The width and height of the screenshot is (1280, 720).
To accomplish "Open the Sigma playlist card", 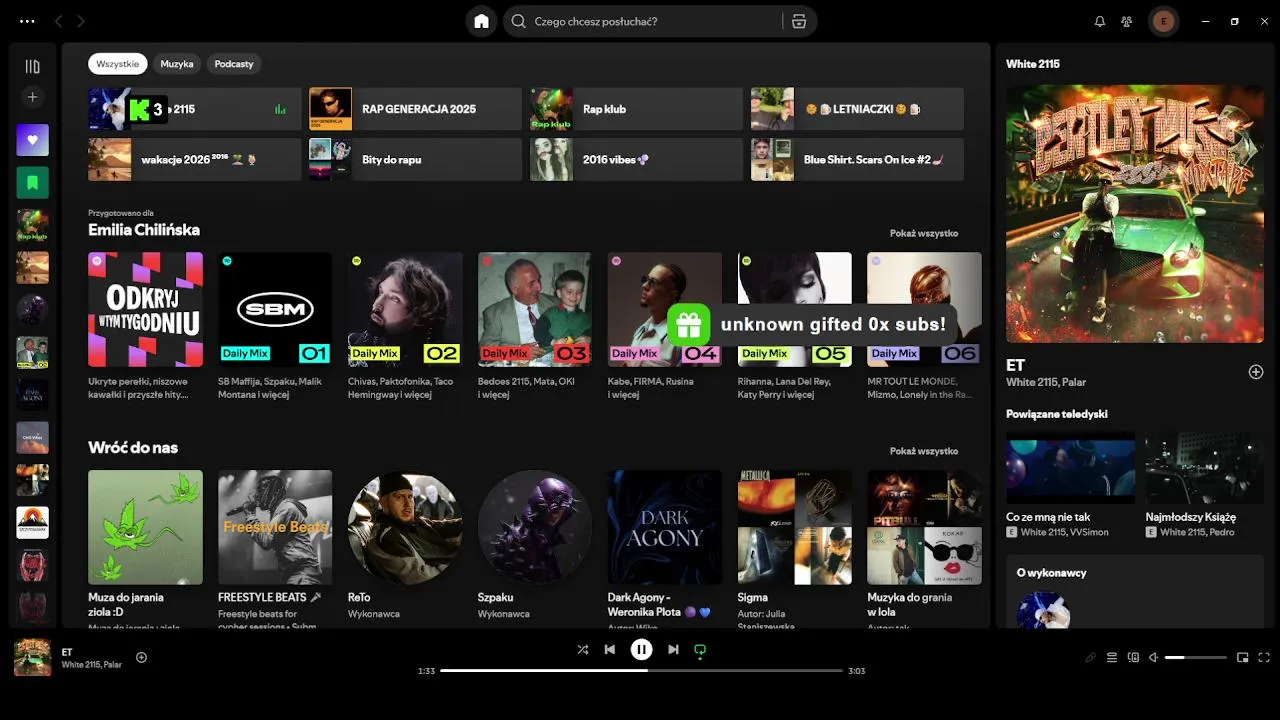I will pos(795,548).
